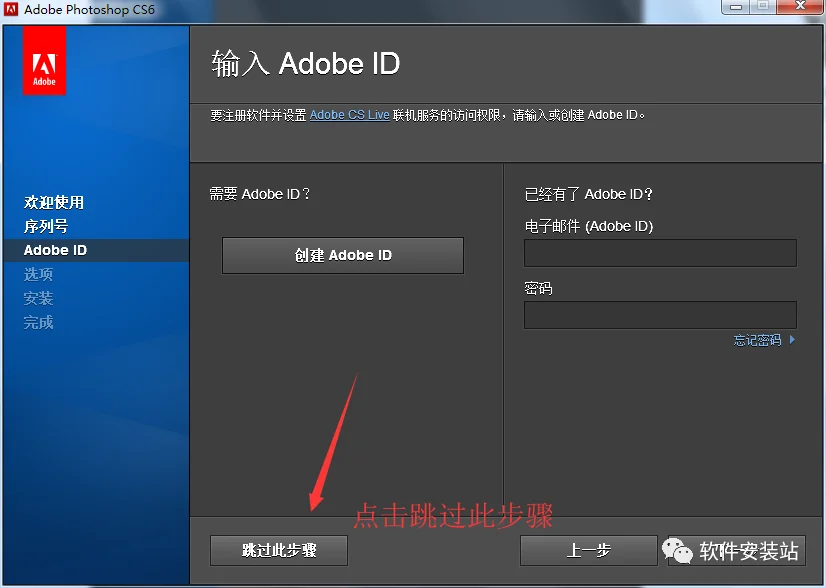Open the Adobe CS Live link
Screen dimensions: 826x588
tap(349, 115)
